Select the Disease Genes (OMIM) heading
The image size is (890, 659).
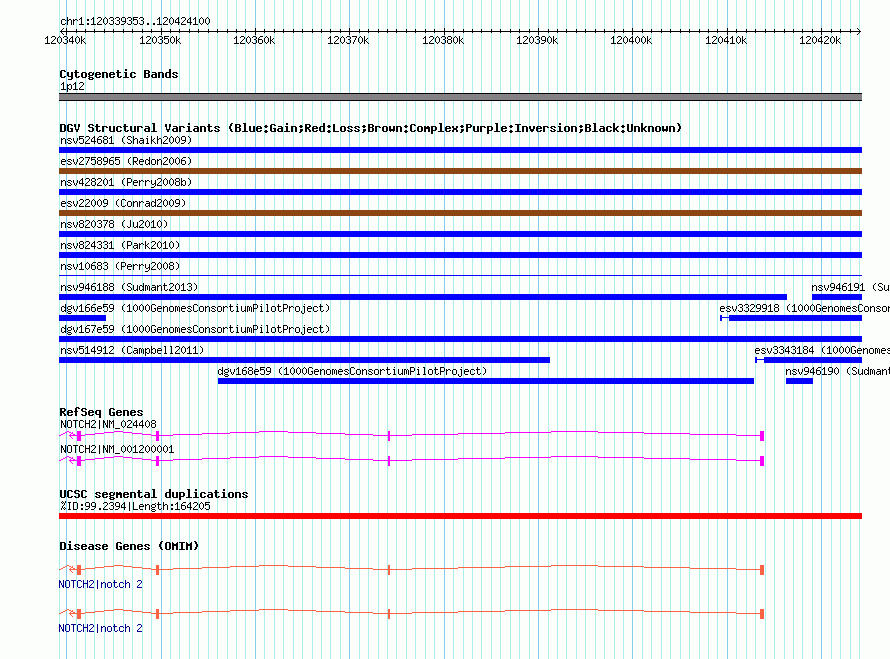point(129,546)
